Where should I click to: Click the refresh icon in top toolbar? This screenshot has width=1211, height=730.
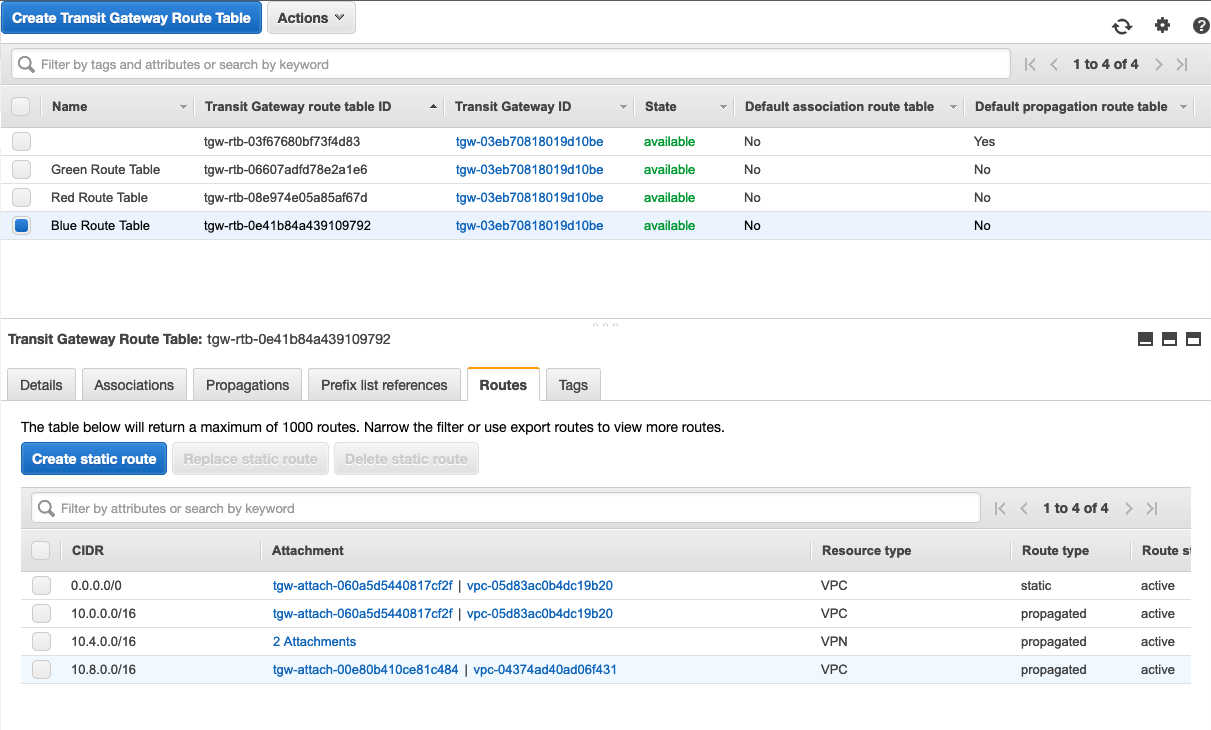1122,26
